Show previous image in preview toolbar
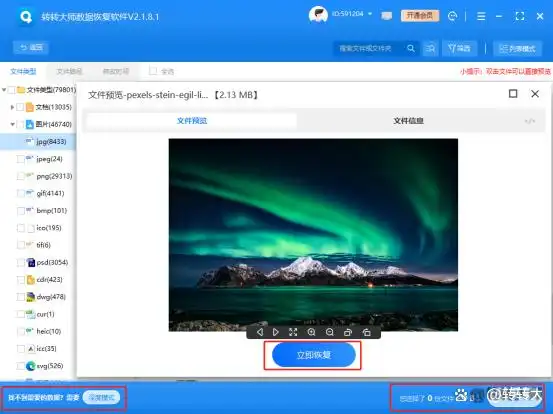Screen dimensions: 553x414 260,332
